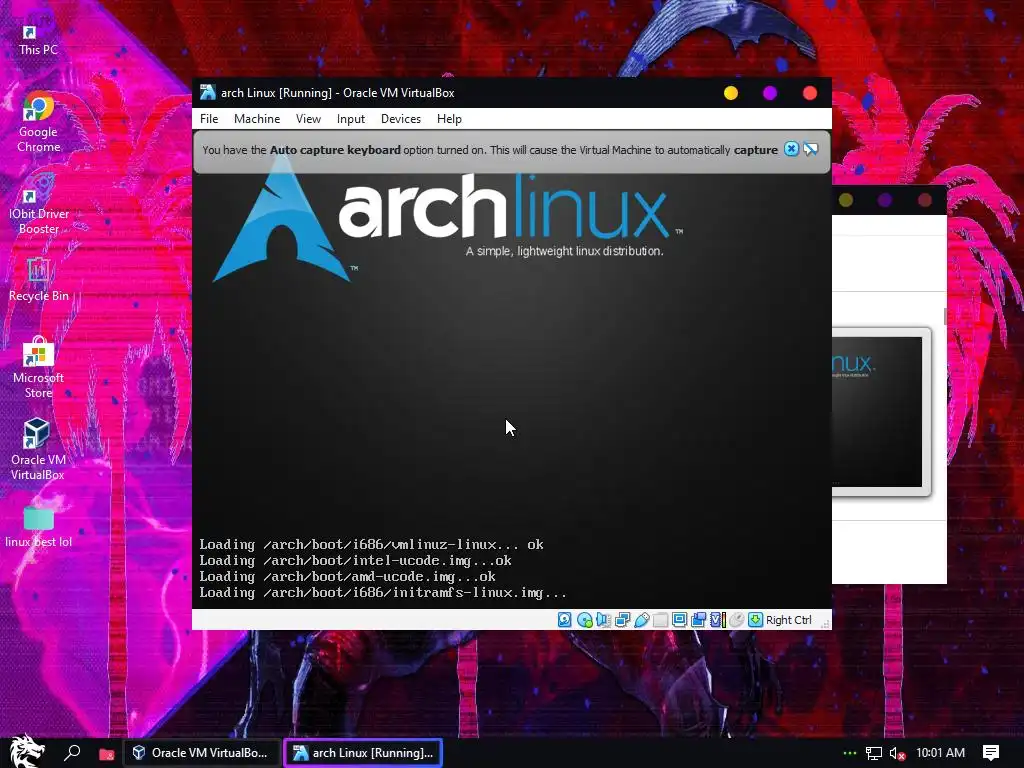This screenshot has width=1024, height=768.
Task: Open the Help menu
Action: 449,119
